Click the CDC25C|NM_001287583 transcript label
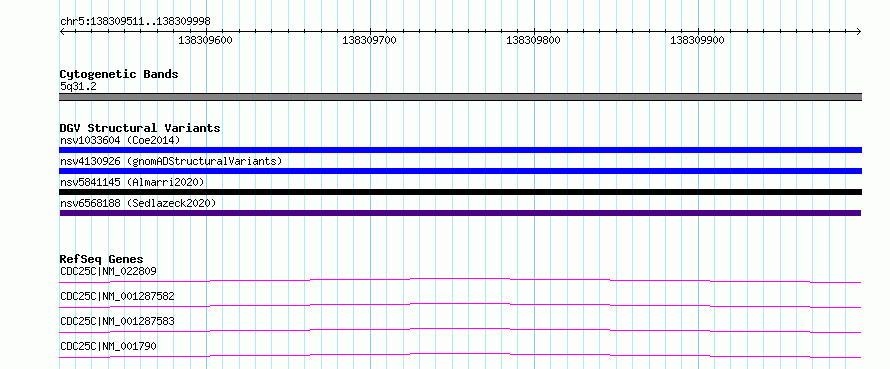Screen dimensions: 890x369 point(117,321)
